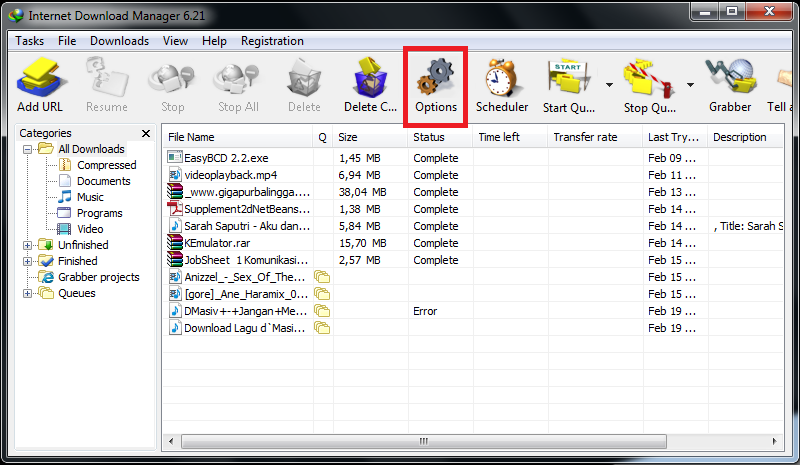Open the Grabber tool icon

pos(730,78)
